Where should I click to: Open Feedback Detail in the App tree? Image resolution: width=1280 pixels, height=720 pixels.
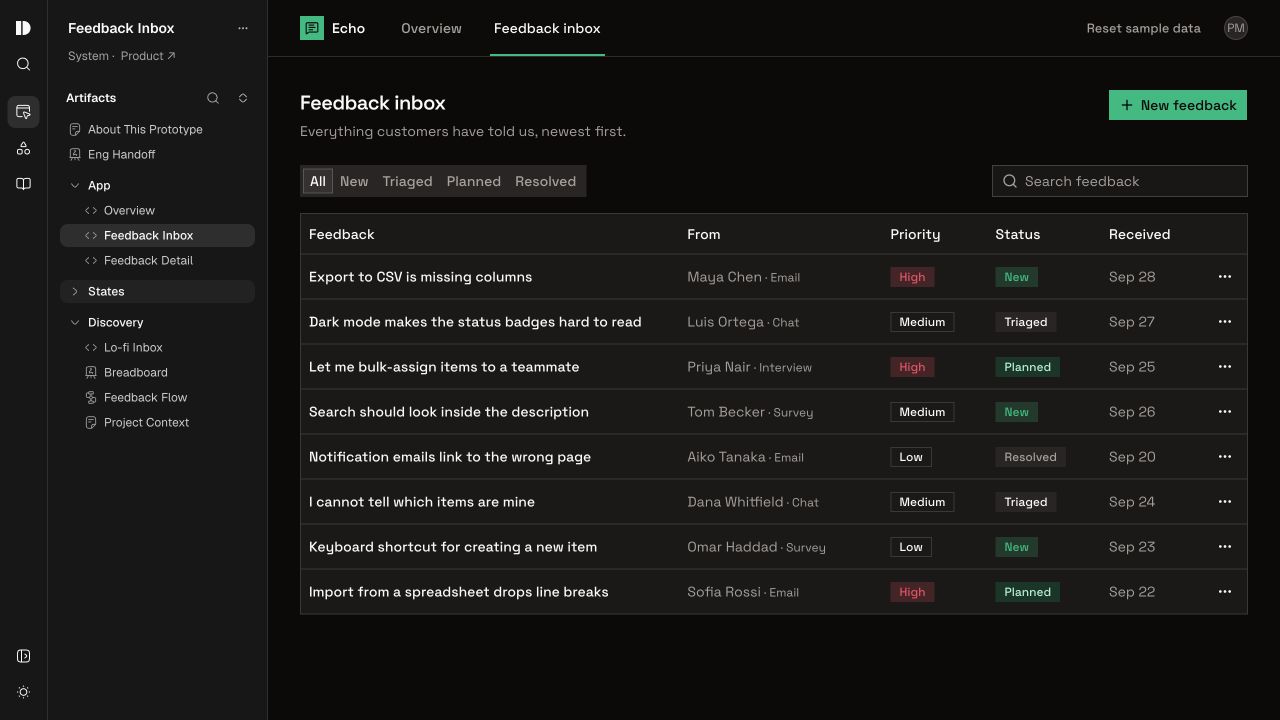tap(157, 260)
